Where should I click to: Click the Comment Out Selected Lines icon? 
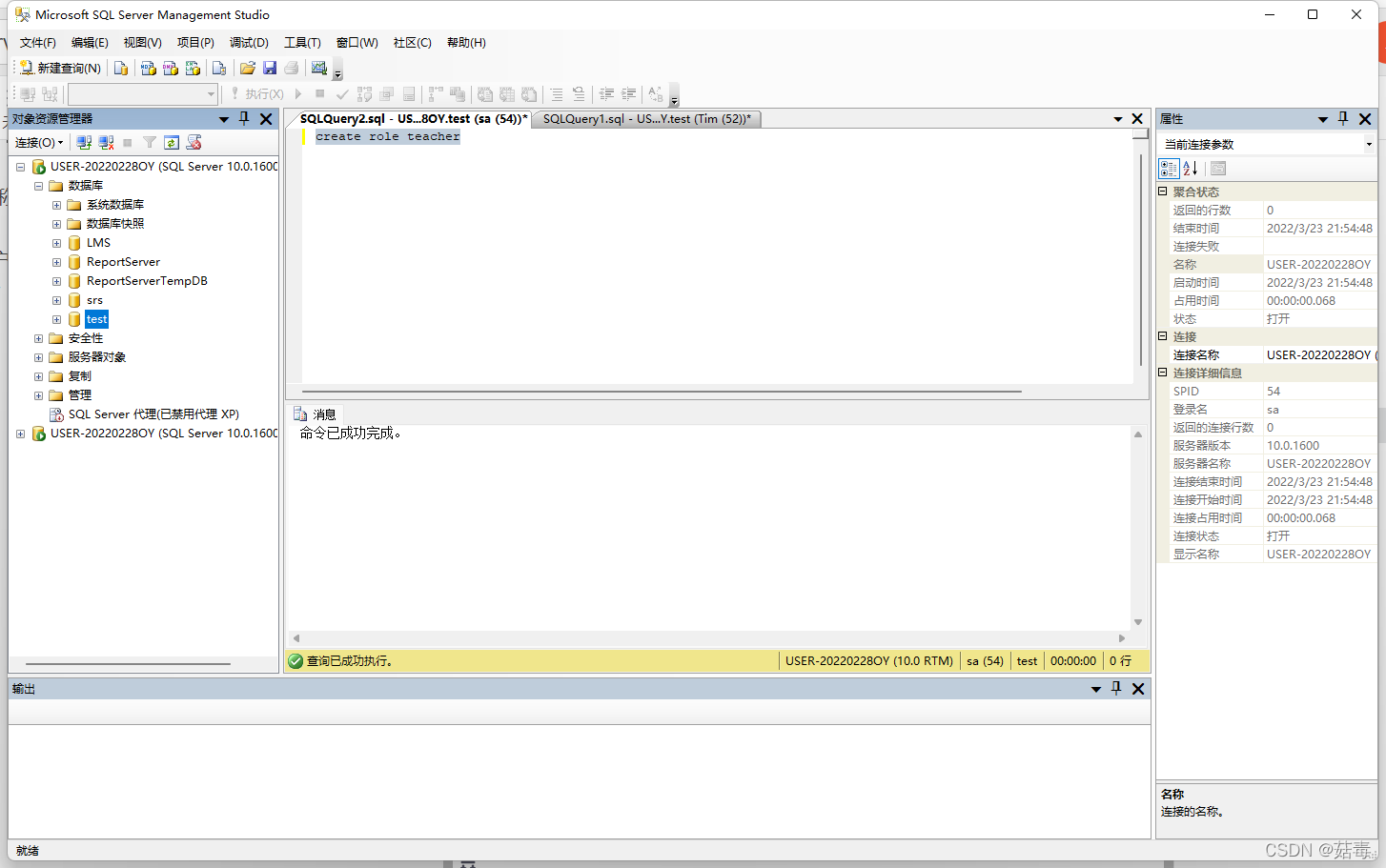557,94
